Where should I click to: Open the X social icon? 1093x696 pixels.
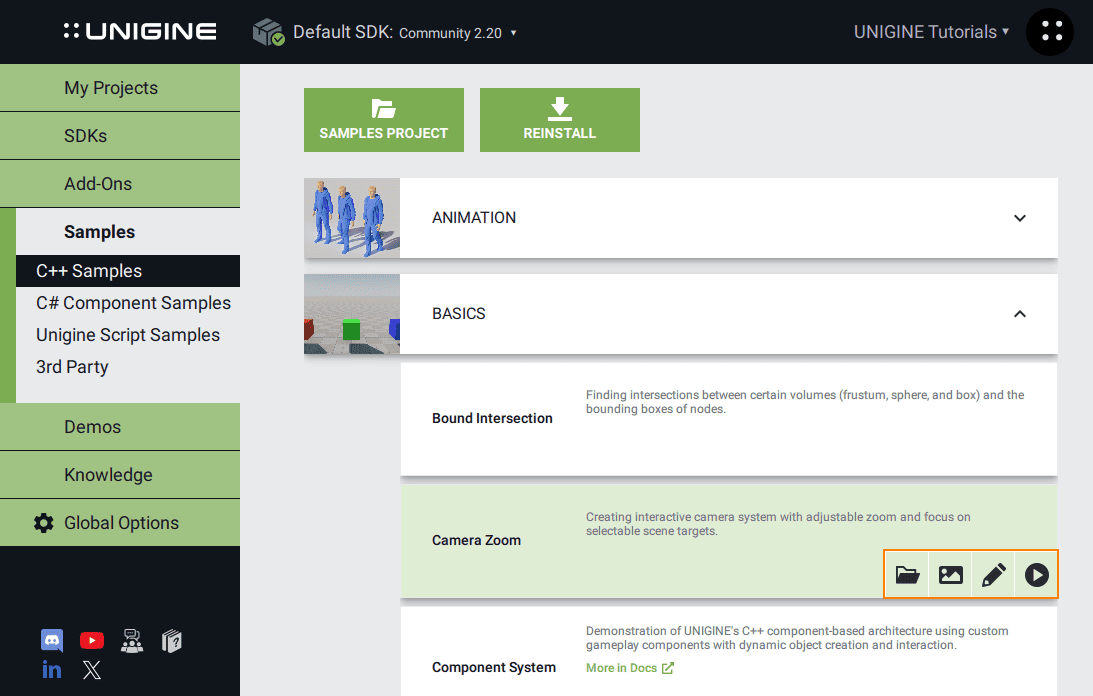click(91, 670)
